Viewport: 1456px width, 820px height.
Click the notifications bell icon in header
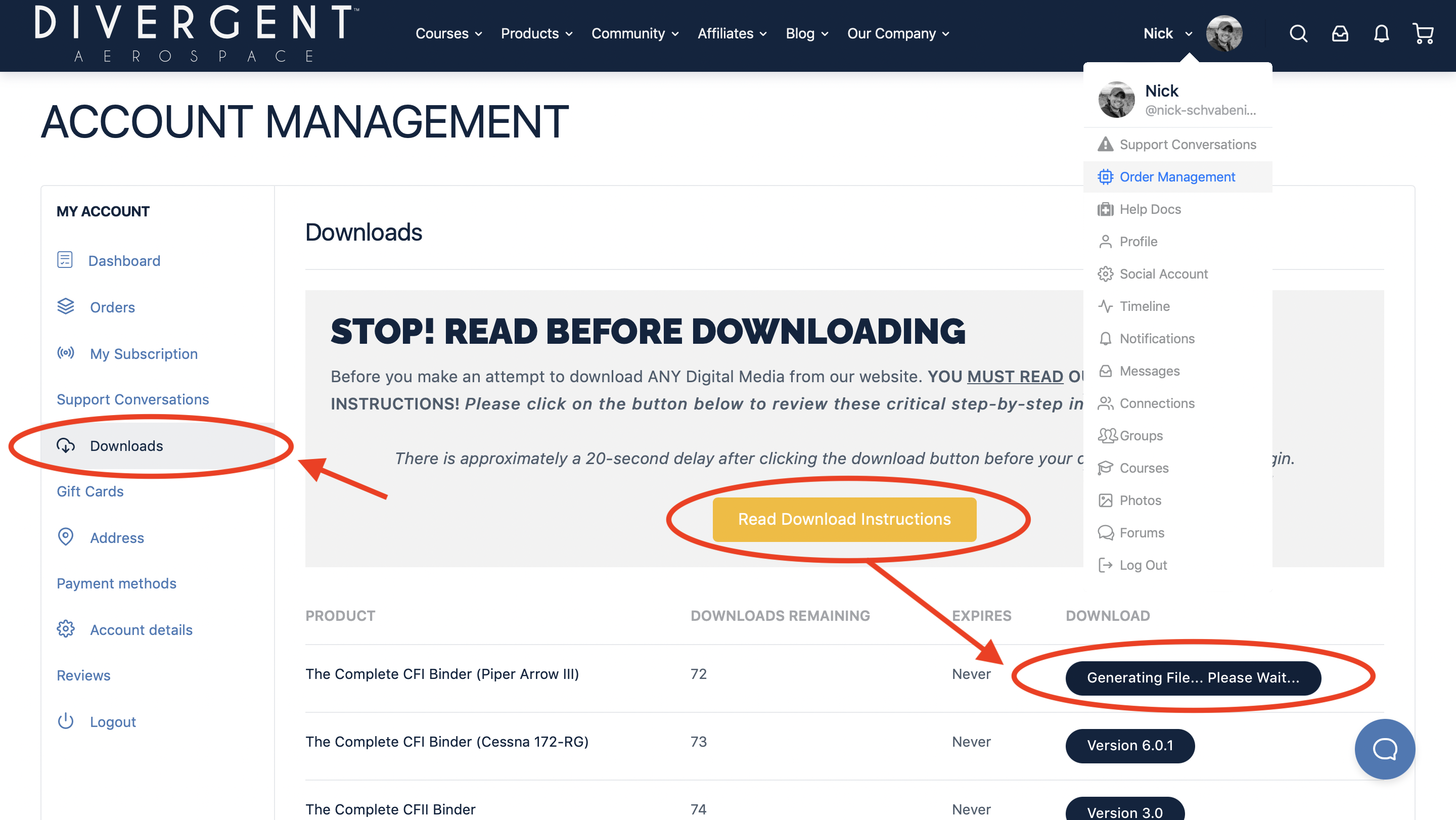1381,34
